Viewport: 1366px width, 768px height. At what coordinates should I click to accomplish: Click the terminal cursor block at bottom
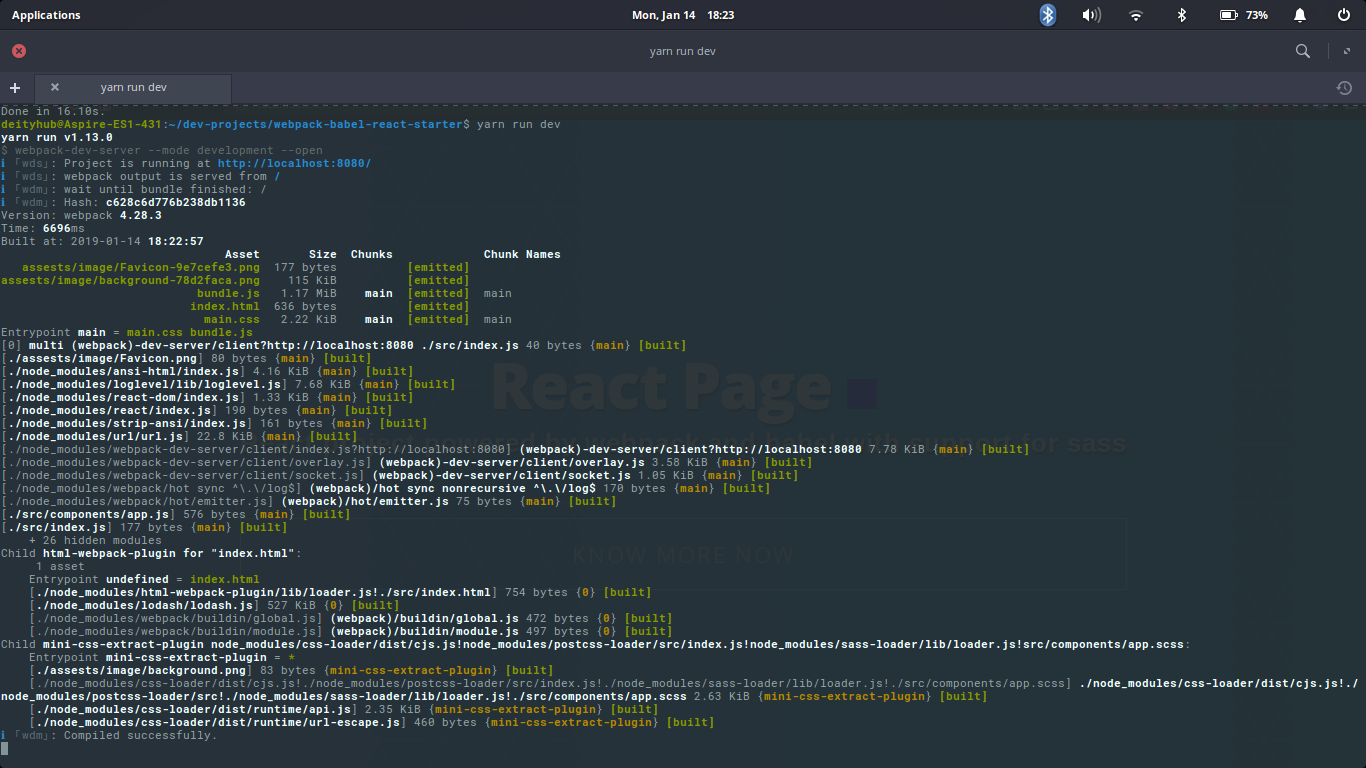[x=4, y=748]
